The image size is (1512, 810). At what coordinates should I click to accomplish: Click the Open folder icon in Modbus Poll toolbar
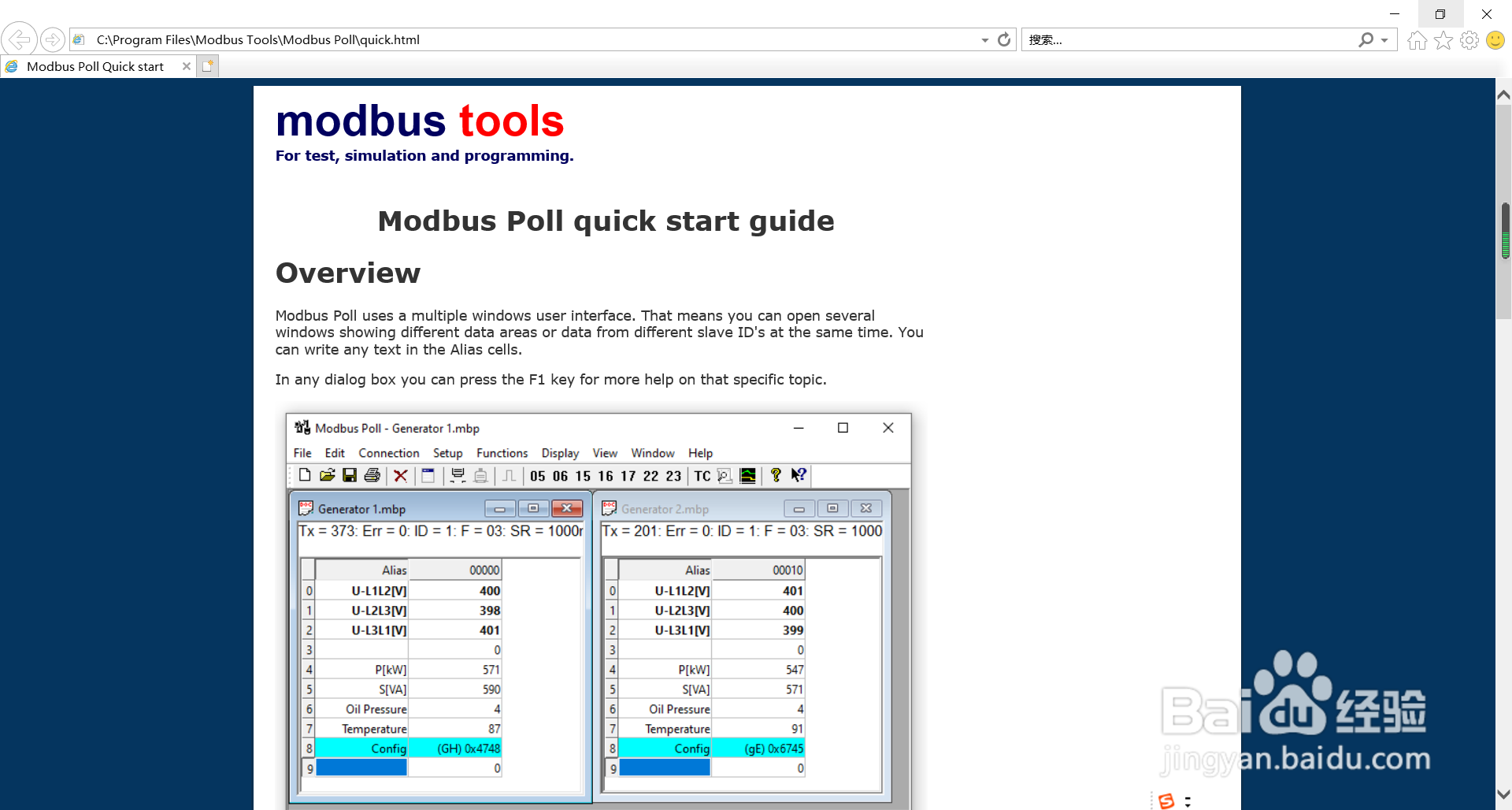328,475
